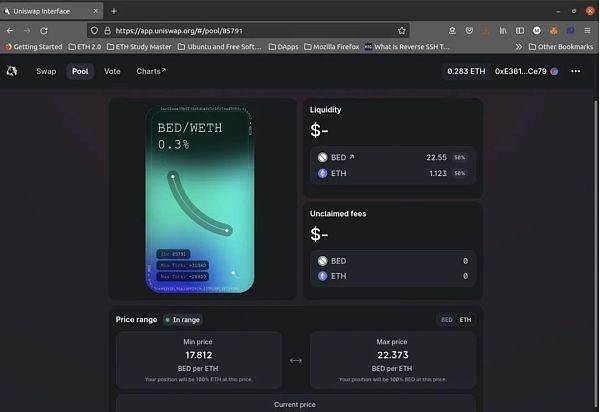Viewport: 600px width, 412px height.
Task: Click the ETH token icon under Liquidity
Action: (323, 173)
